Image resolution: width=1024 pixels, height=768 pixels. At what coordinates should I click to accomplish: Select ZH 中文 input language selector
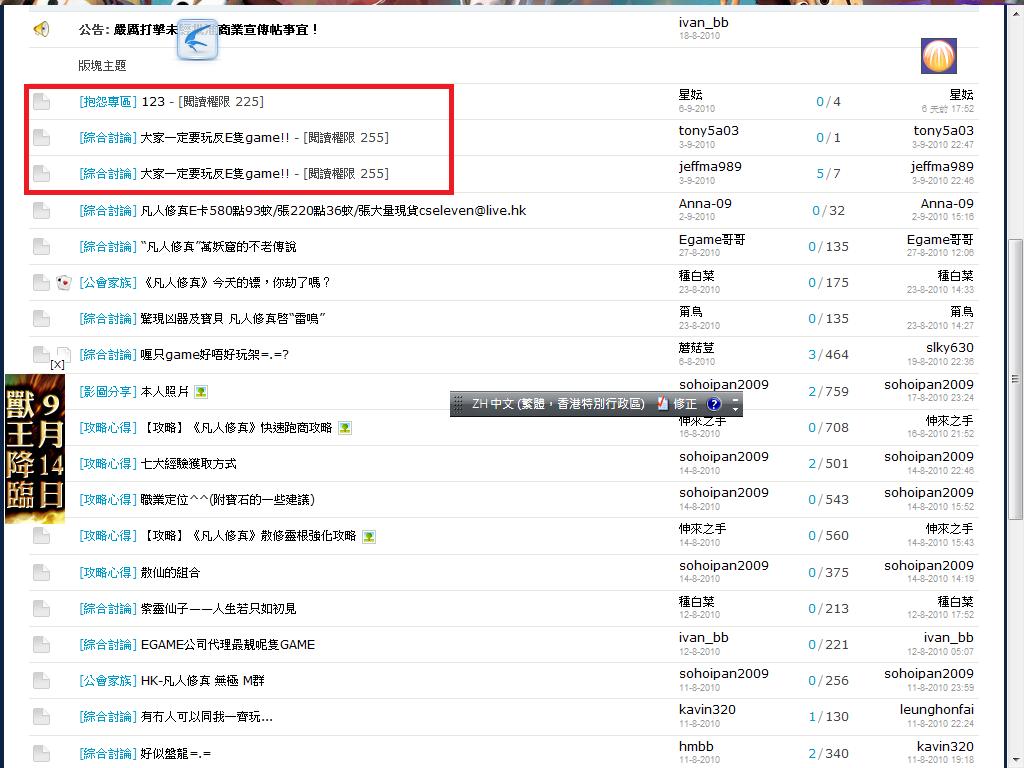tap(557, 404)
